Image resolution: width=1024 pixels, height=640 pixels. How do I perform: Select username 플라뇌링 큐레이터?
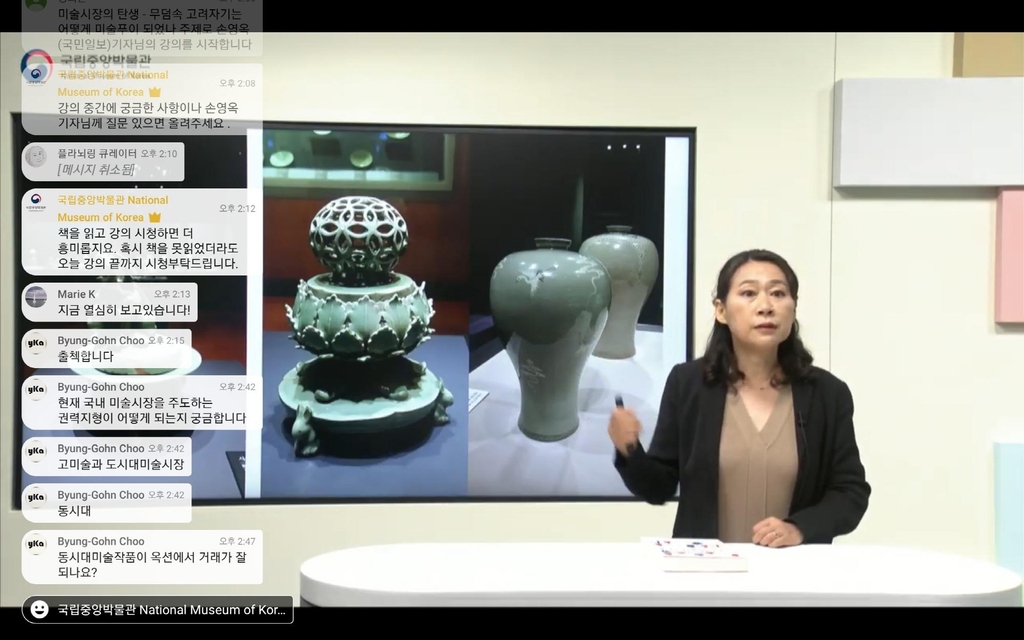tap(97, 153)
